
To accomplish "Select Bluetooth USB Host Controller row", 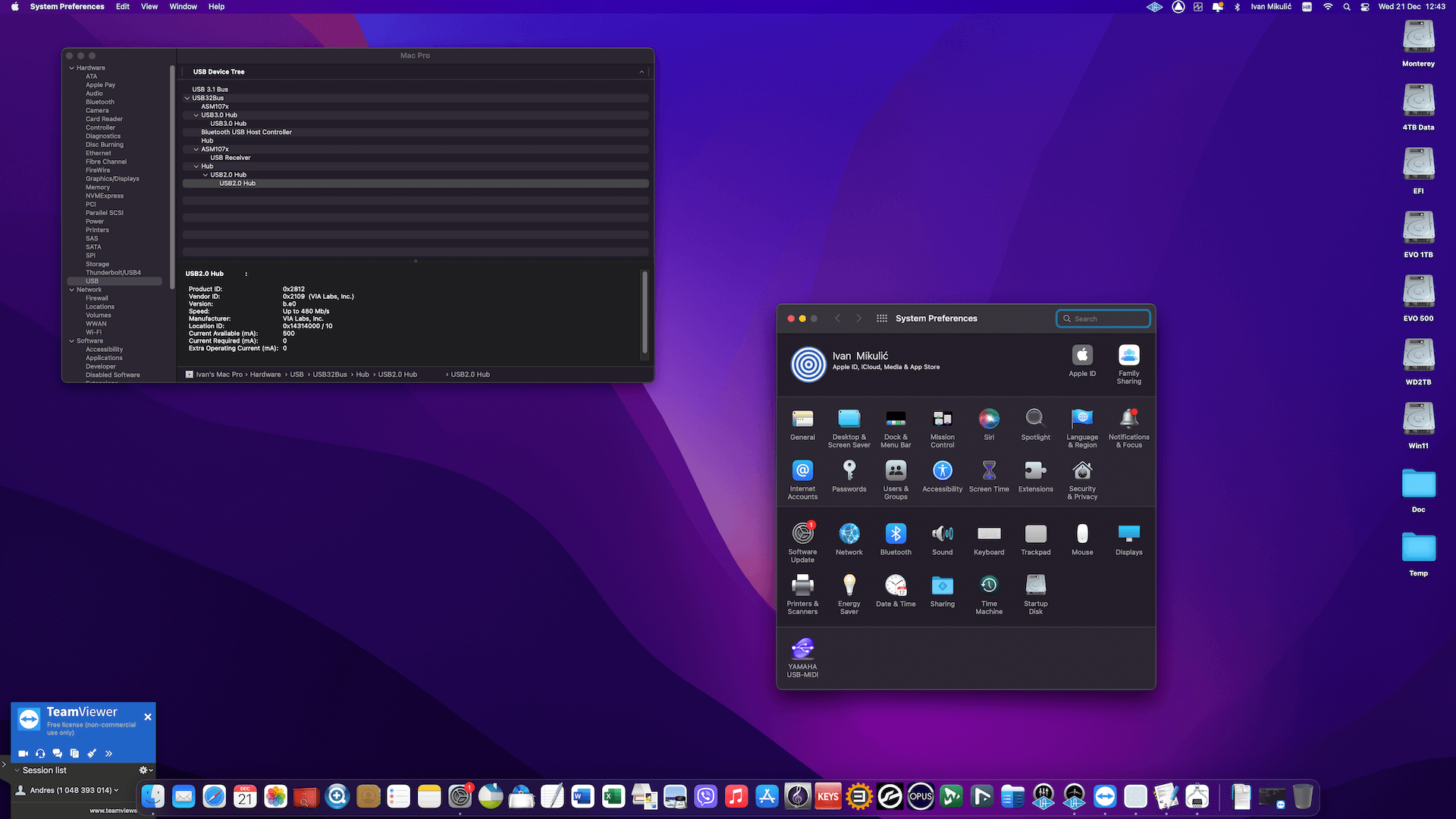I will [x=246, y=132].
